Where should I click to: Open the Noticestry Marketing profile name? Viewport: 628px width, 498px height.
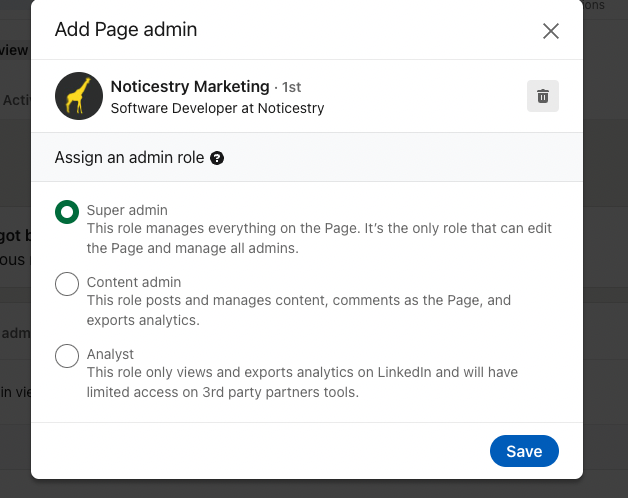pyautogui.click(x=190, y=87)
